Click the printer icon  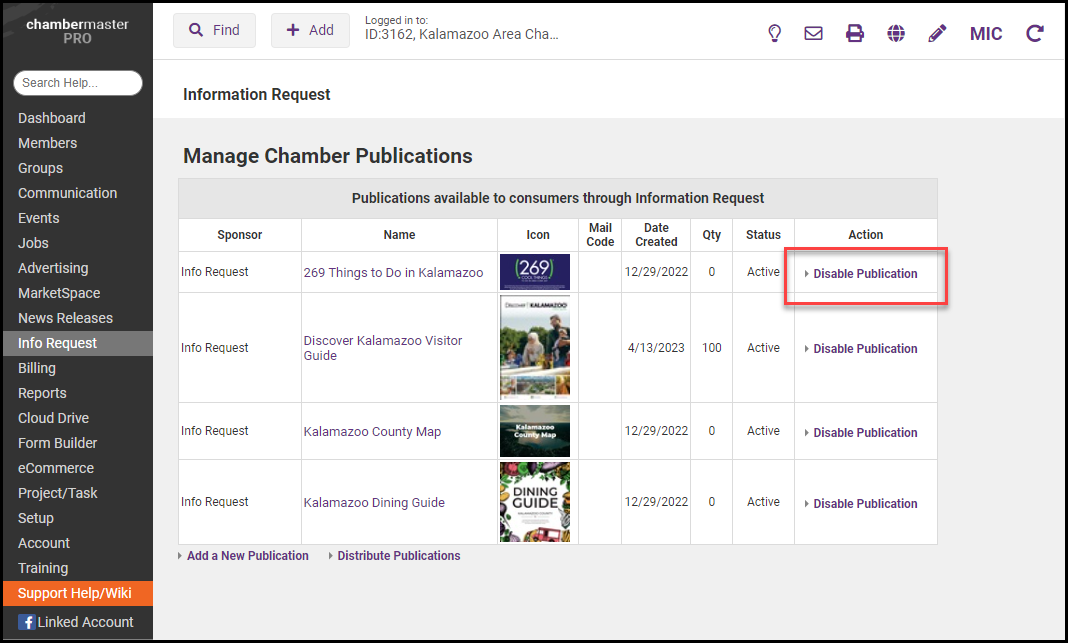(855, 33)
